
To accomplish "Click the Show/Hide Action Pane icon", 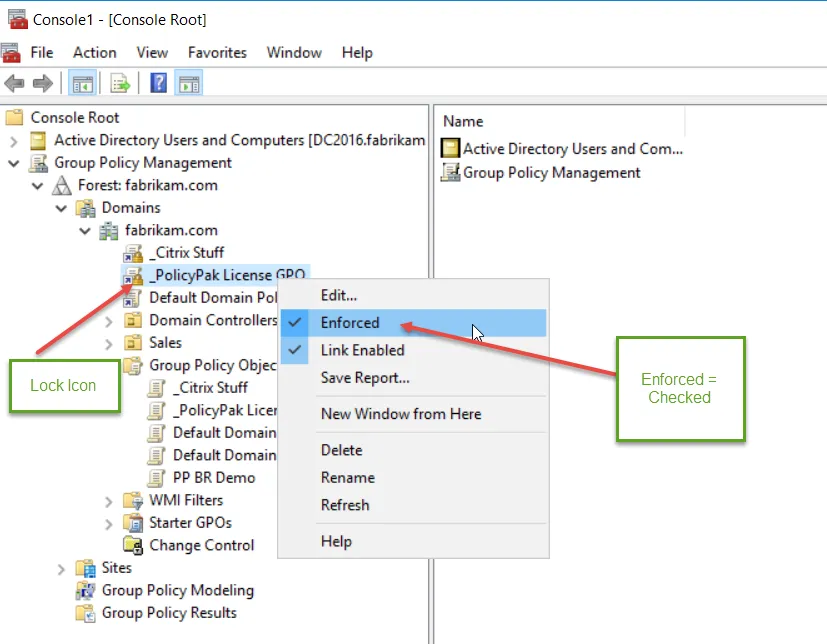I will (188, 84).
